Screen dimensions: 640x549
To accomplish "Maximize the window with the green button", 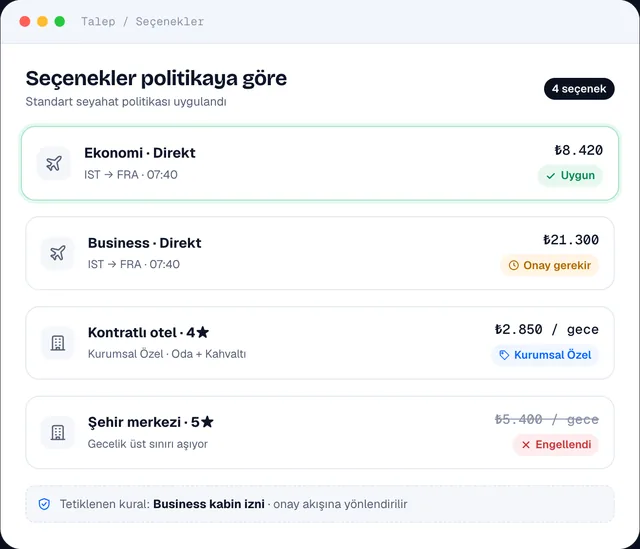I will [x=60, y=21].
